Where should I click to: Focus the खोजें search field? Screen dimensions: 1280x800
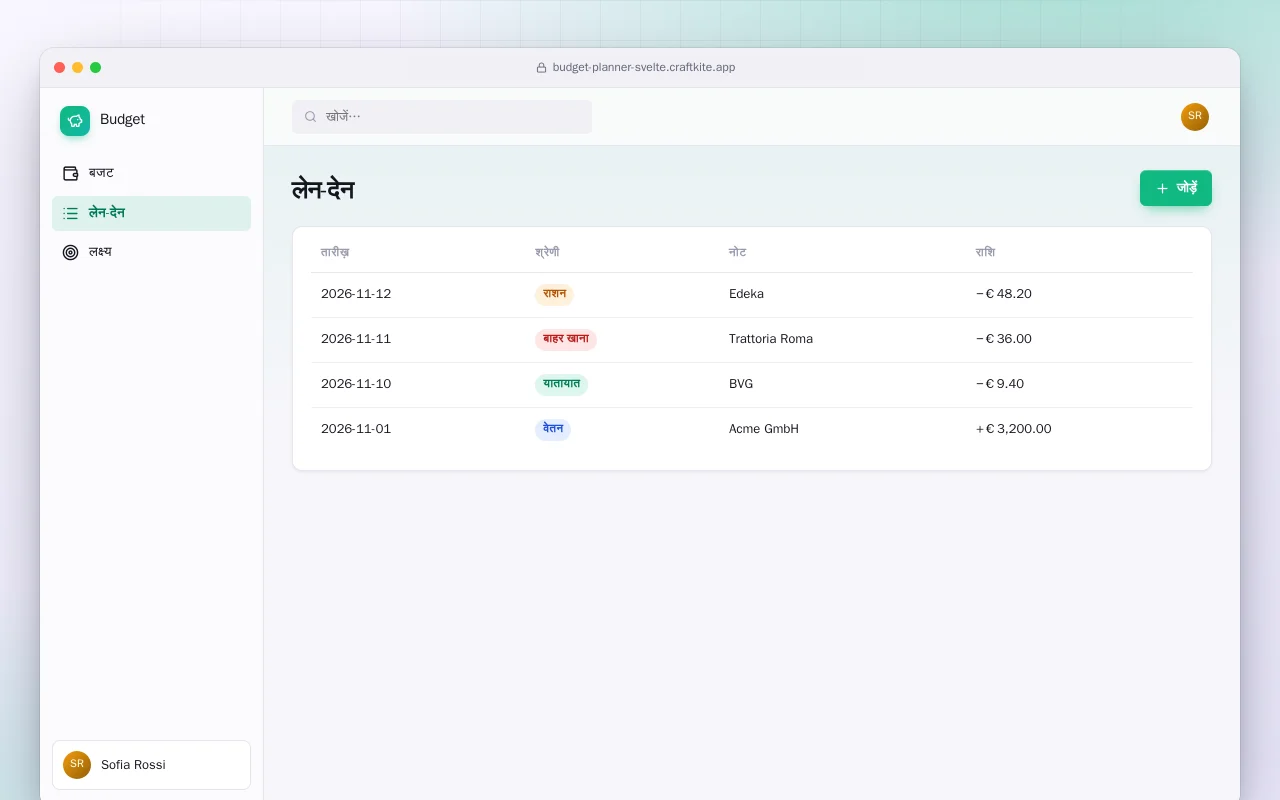[442, 117]
